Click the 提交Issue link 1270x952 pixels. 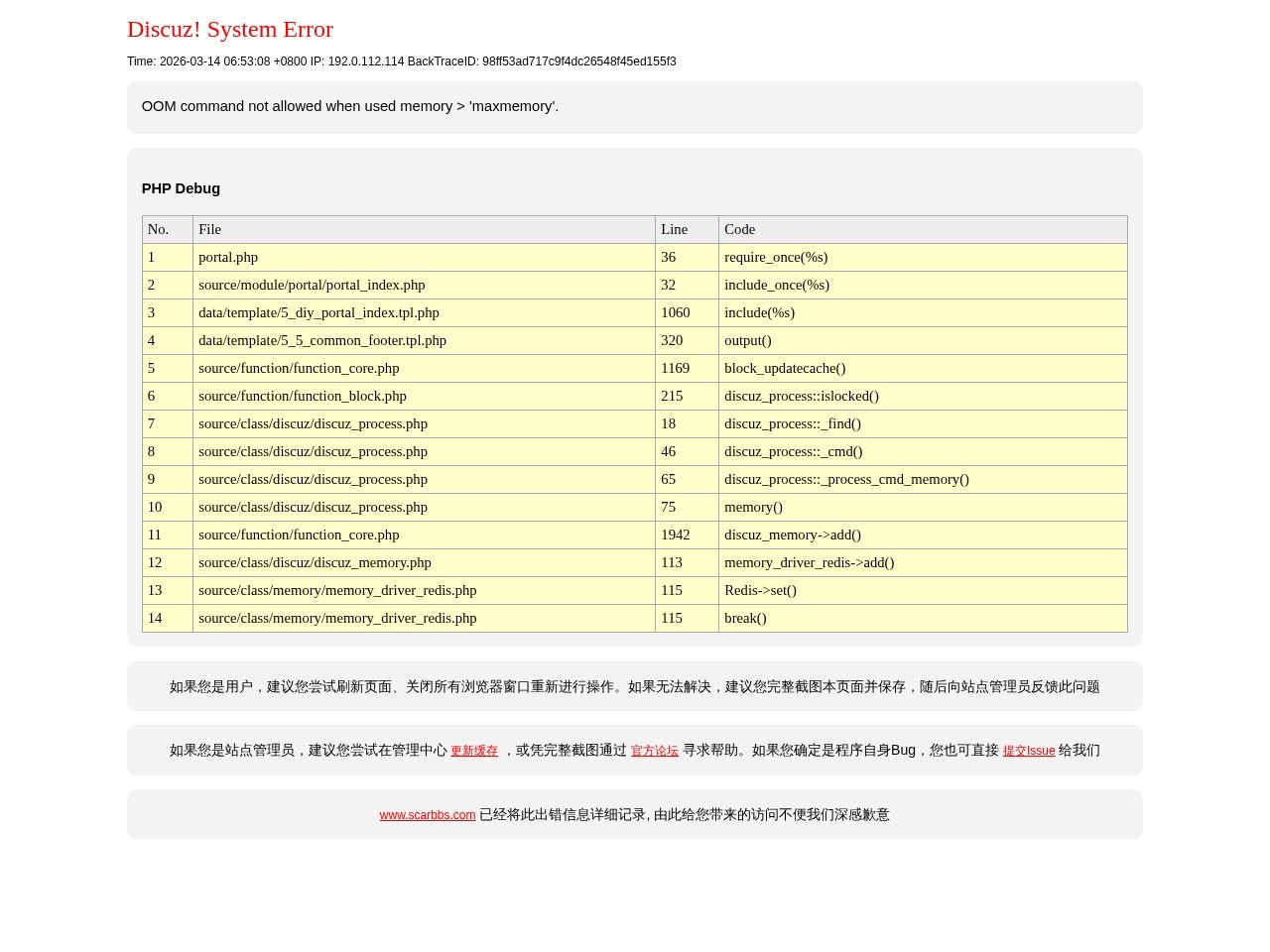coord(1028,751)
